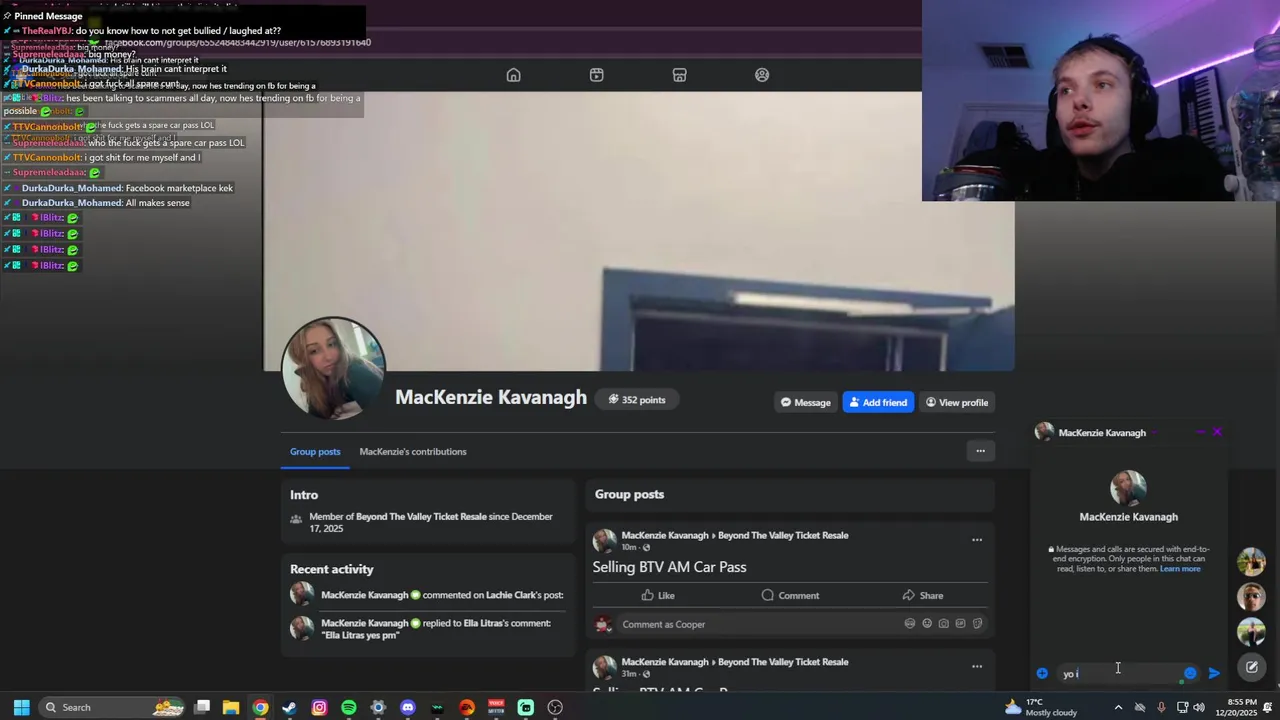Open the sunglasses man chat head
The image size is (1280, 720).
1251,597
